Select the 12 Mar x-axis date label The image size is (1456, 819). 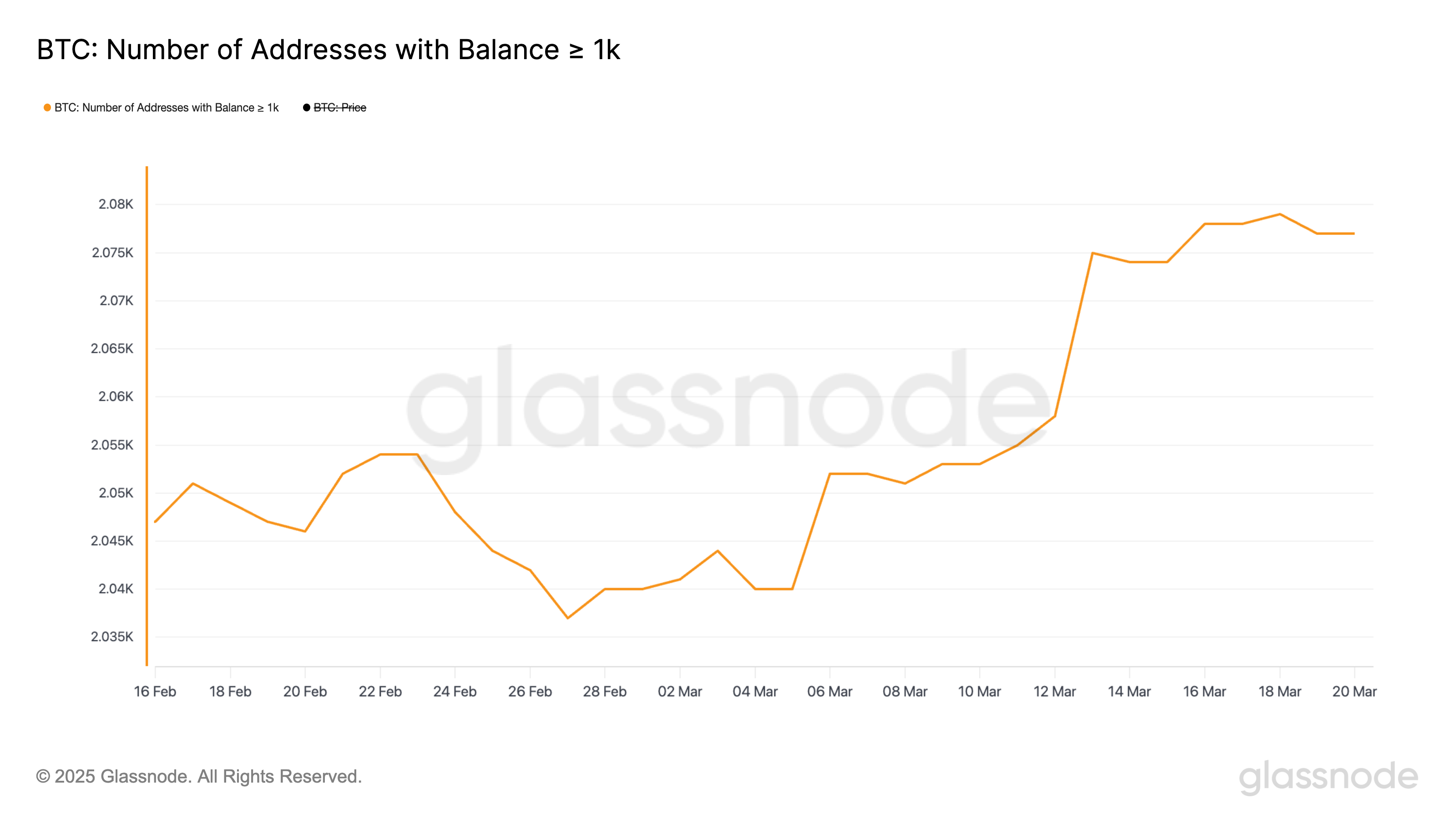click(x=1055, y=691)
